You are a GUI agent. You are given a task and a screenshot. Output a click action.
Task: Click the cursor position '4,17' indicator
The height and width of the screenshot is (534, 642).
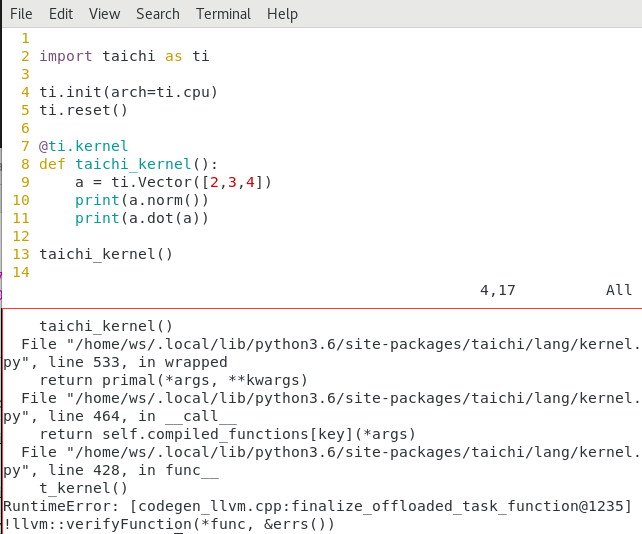pyautogui.click(x=497, y=290)
